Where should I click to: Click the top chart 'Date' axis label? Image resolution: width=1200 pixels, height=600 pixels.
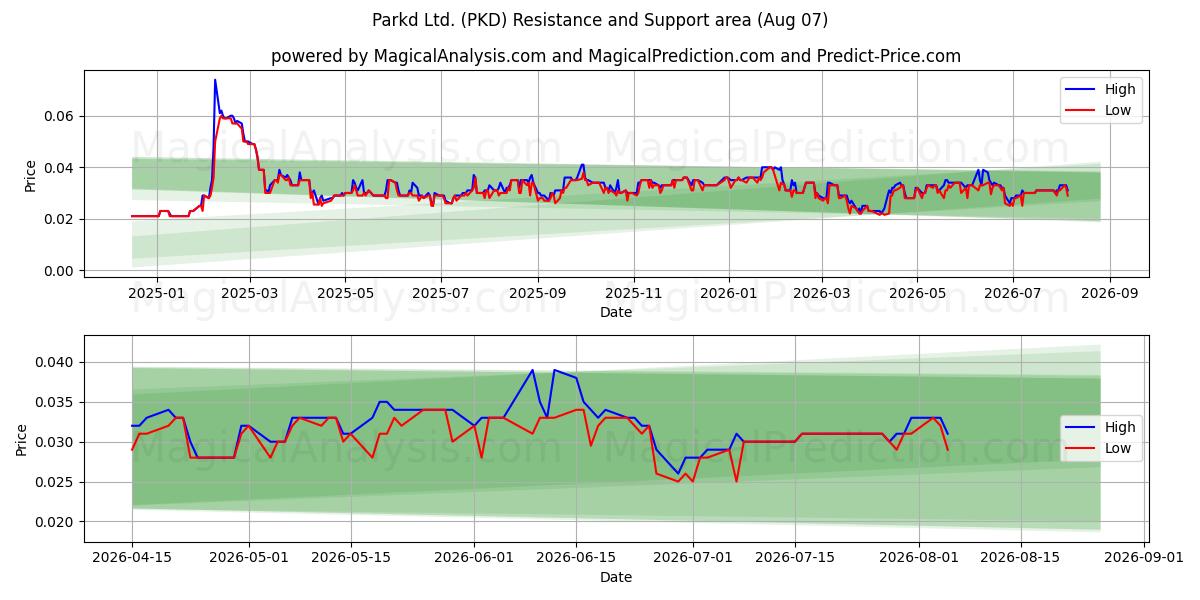coord(616,312)
